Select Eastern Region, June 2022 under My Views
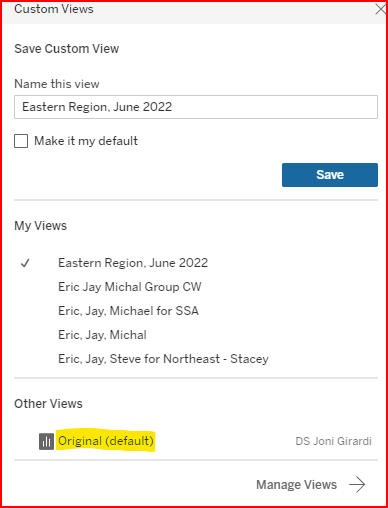This screenshot has width=388, height=508. [133, 263]
